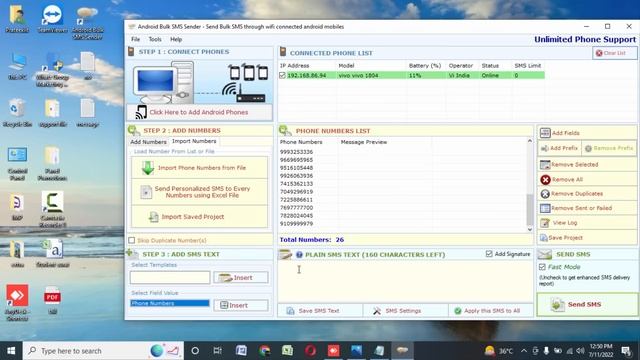Open the Help menu
Viewport: 640px width, 360px height.
point(176,39)
